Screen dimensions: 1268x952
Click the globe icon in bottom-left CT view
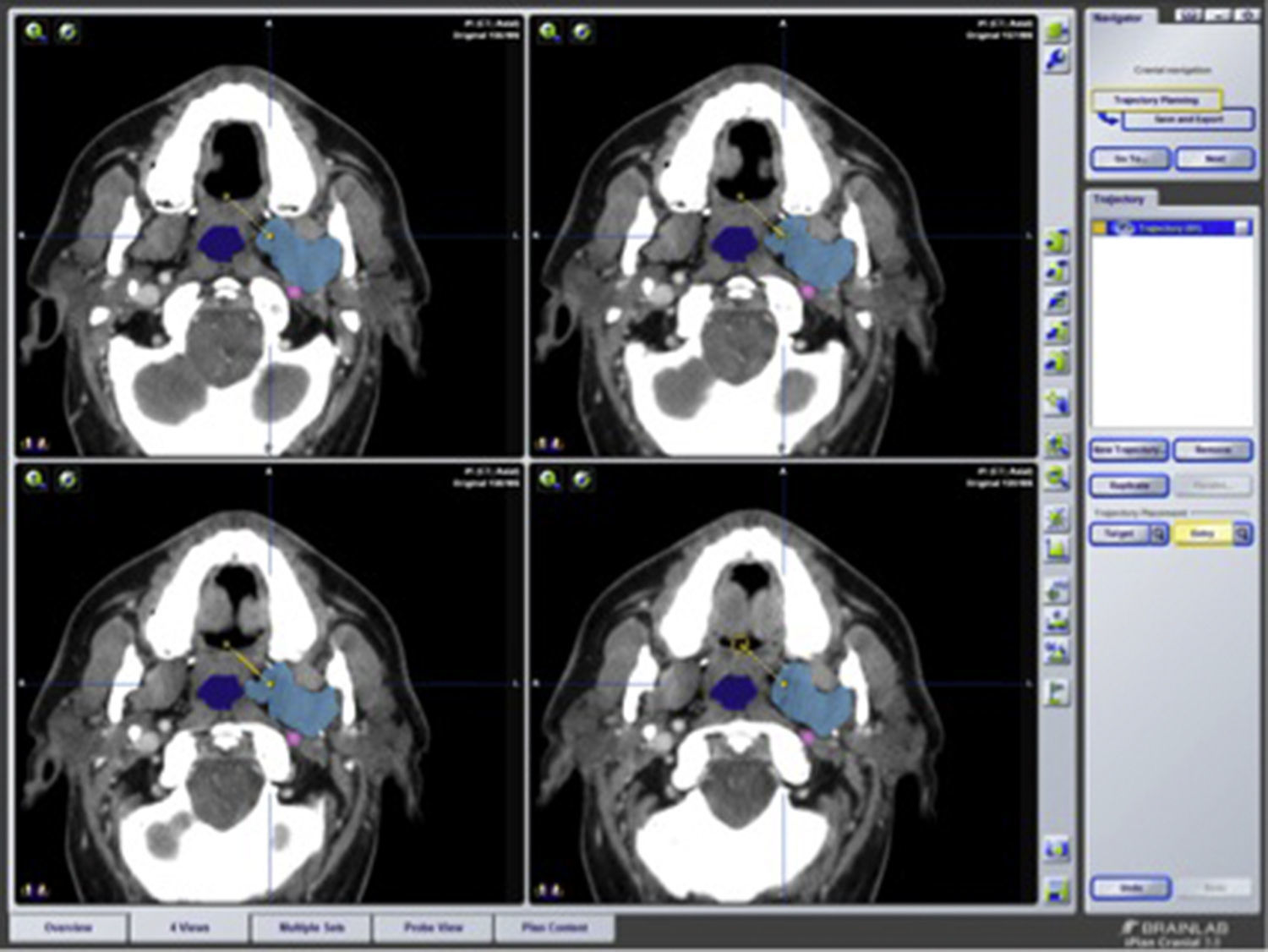point(68,480)
